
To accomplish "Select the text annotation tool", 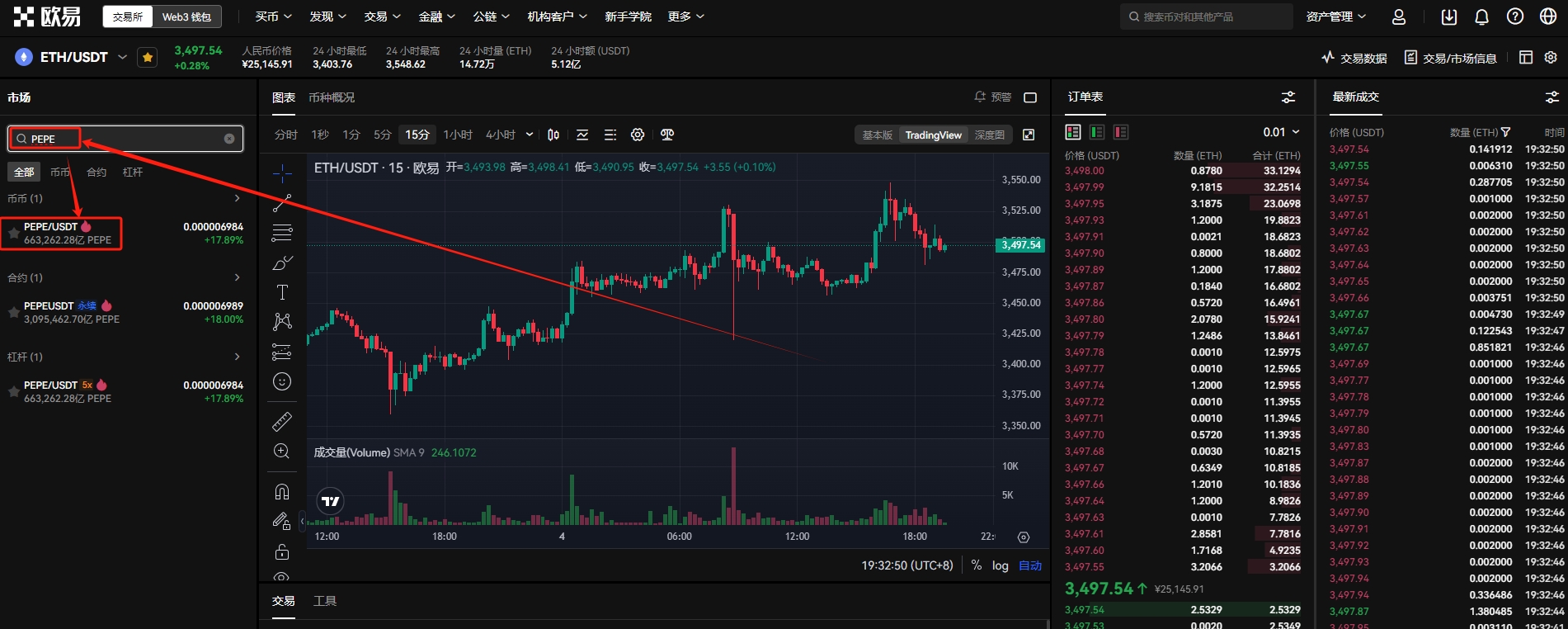I will coord(282,292).
